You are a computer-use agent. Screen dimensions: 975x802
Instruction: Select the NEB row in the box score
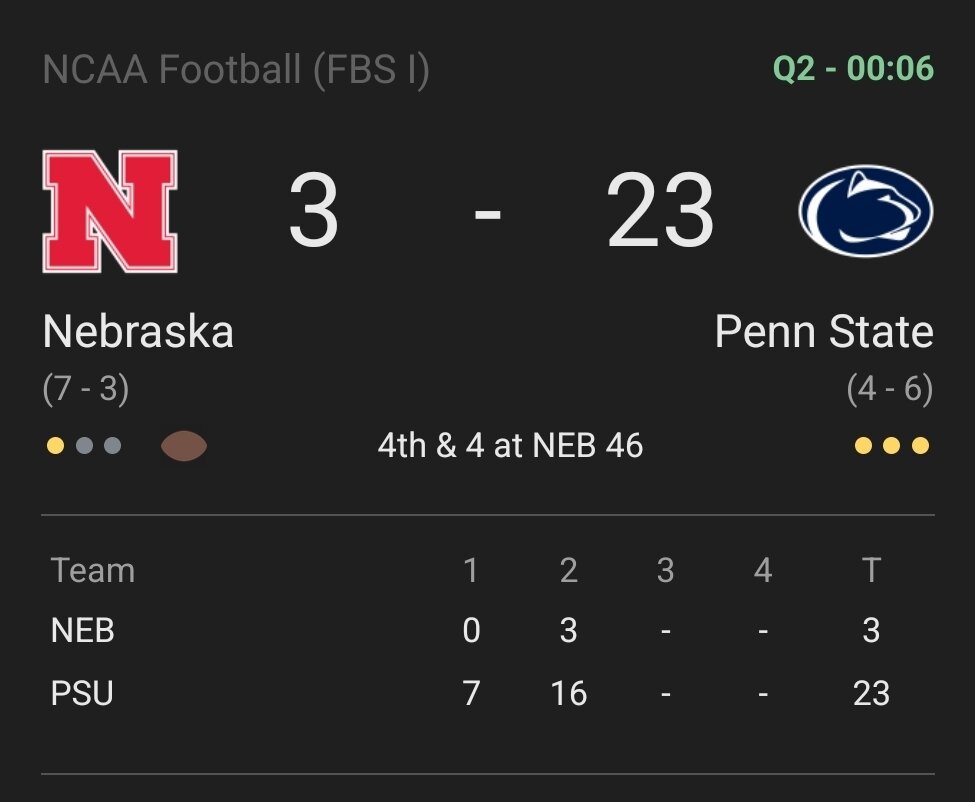pos(83,631)
